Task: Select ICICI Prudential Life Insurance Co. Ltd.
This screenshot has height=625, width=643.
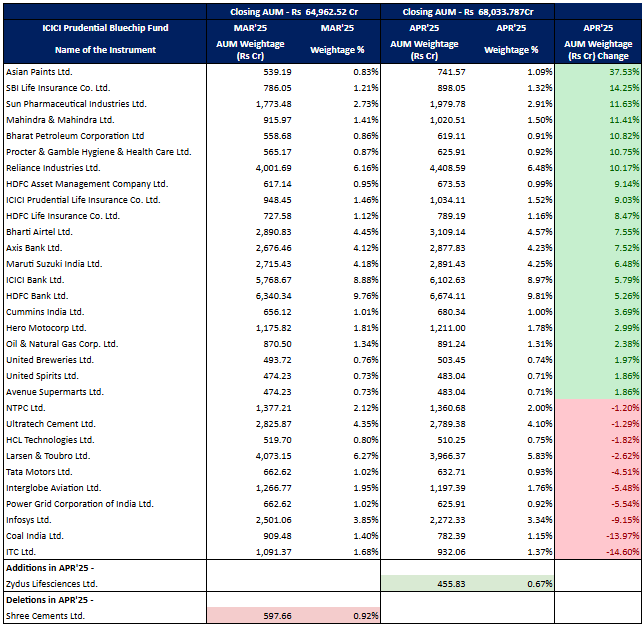Action: [x=83, y=200]
